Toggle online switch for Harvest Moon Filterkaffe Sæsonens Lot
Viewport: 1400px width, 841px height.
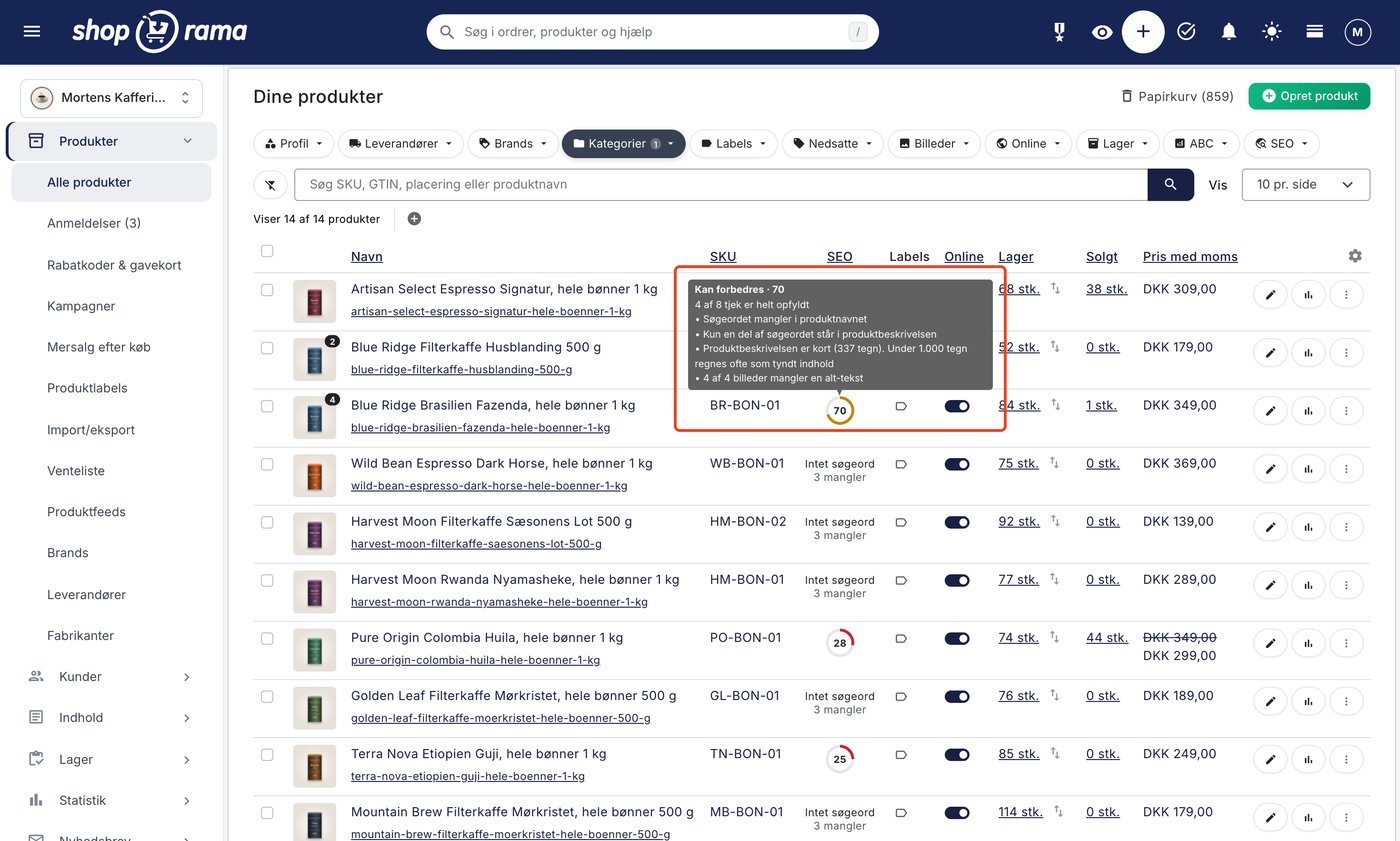tap(957, 522)
